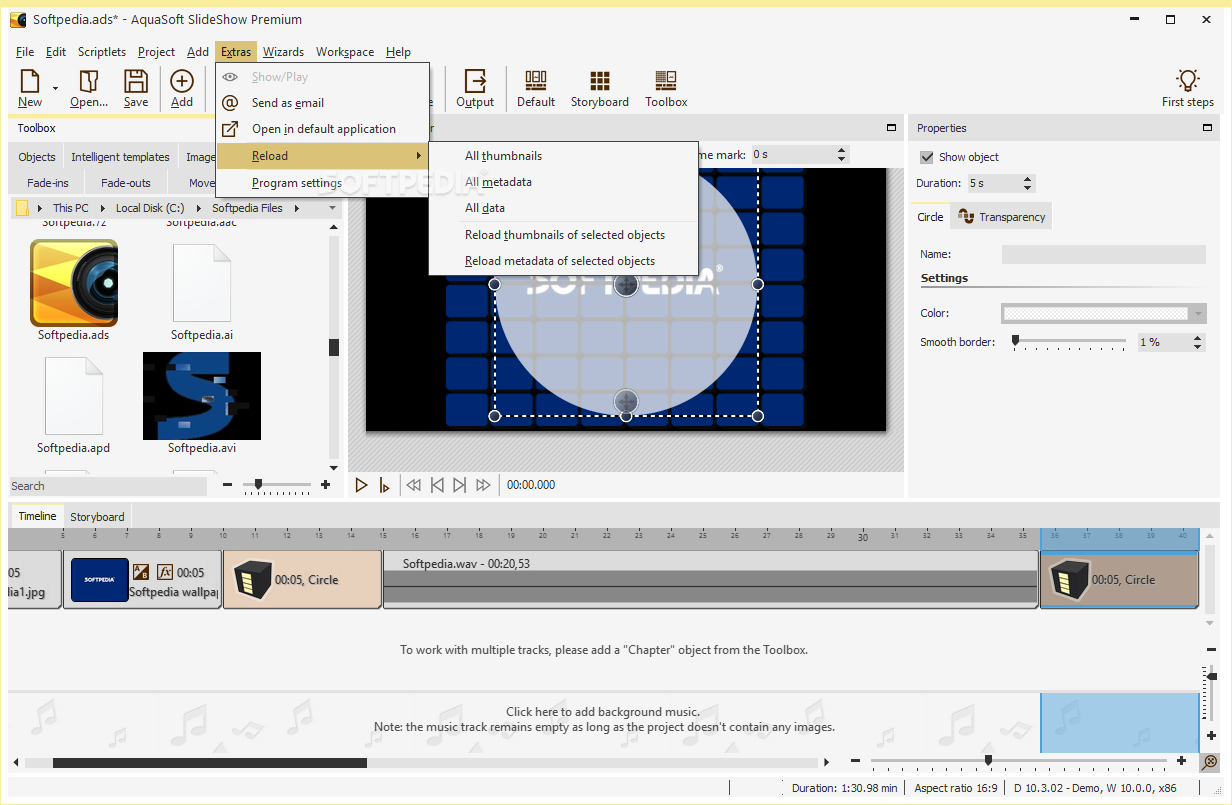This screenshot has width=1232, height=805.
Task: Choose Open in default application
Action: click(323, 129)
